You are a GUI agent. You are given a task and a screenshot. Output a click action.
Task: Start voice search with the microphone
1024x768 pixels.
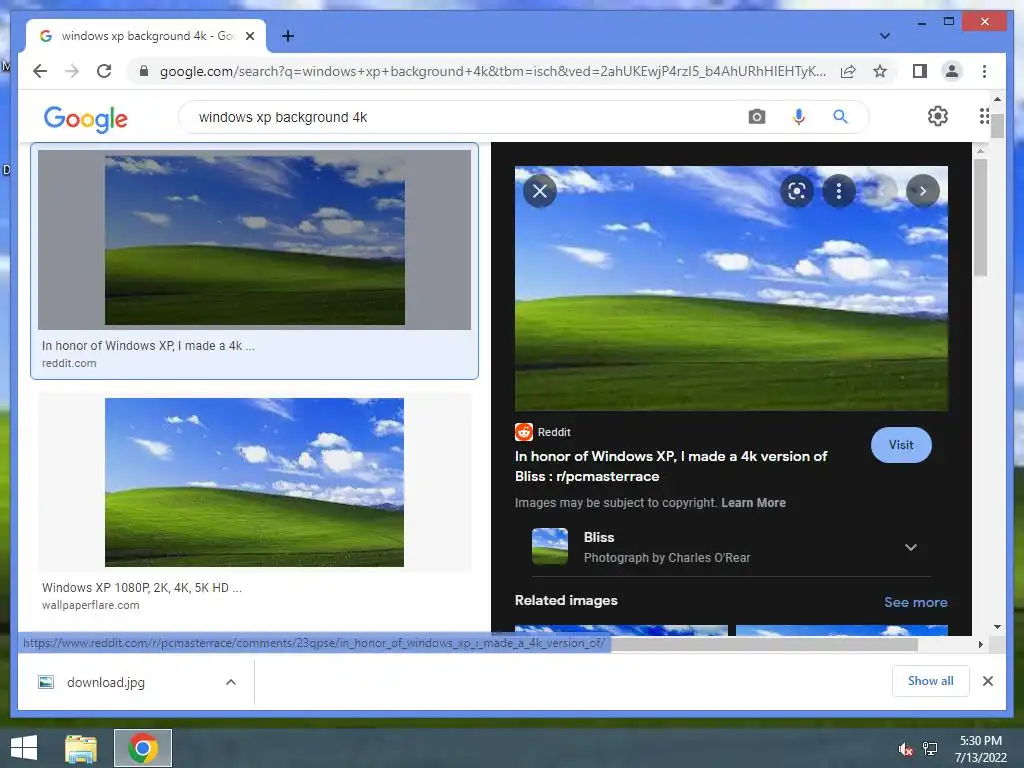tap(798, 117)
